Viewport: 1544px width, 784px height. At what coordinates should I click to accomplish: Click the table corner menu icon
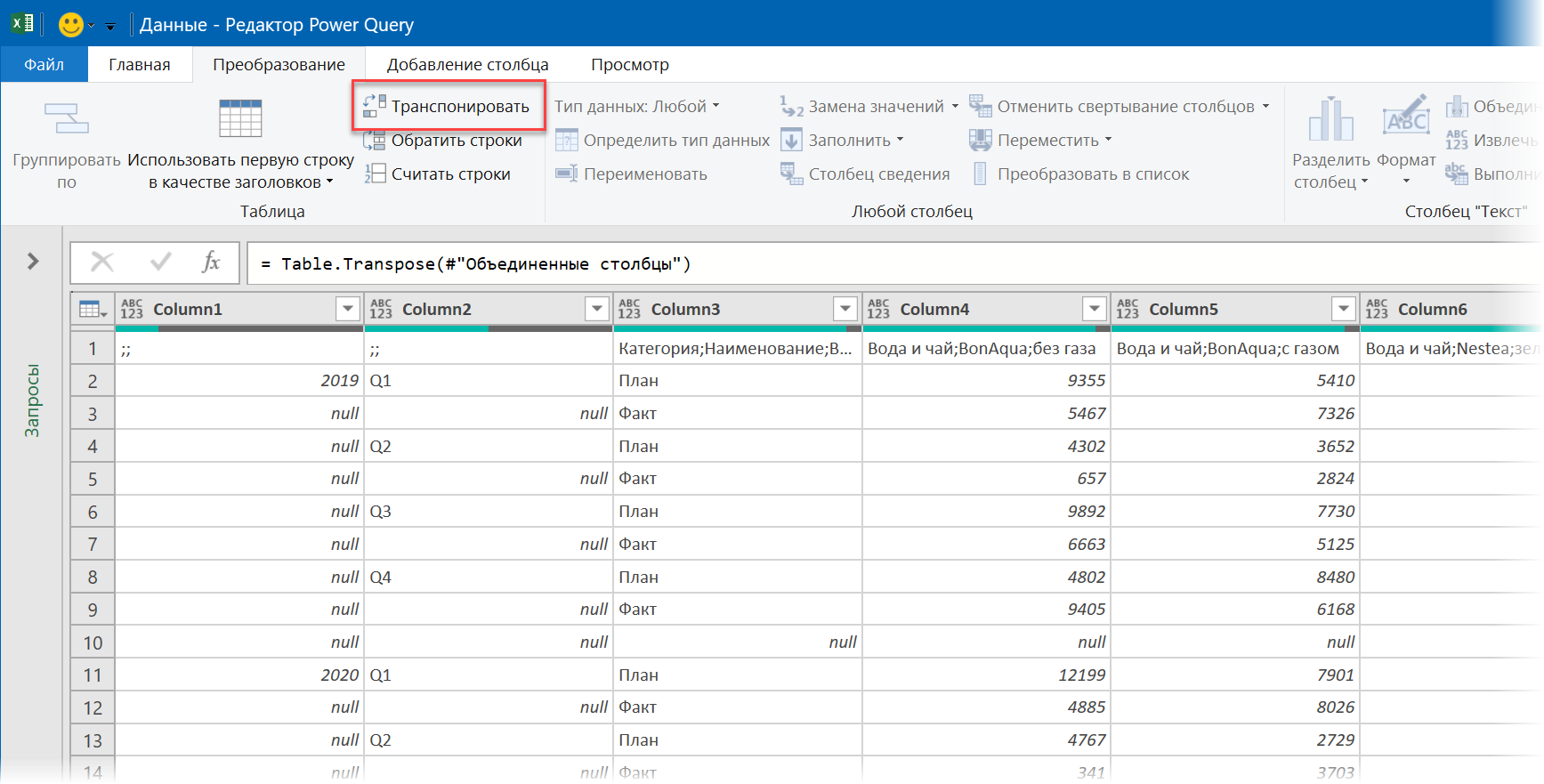tap(93, 309)
